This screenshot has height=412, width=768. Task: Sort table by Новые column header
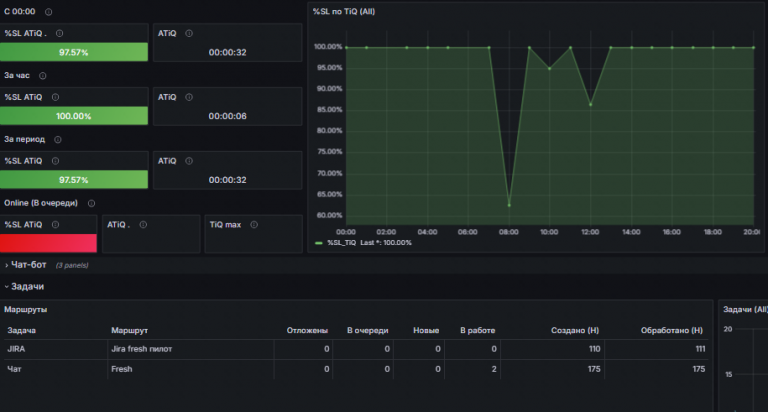click(426, 330)
